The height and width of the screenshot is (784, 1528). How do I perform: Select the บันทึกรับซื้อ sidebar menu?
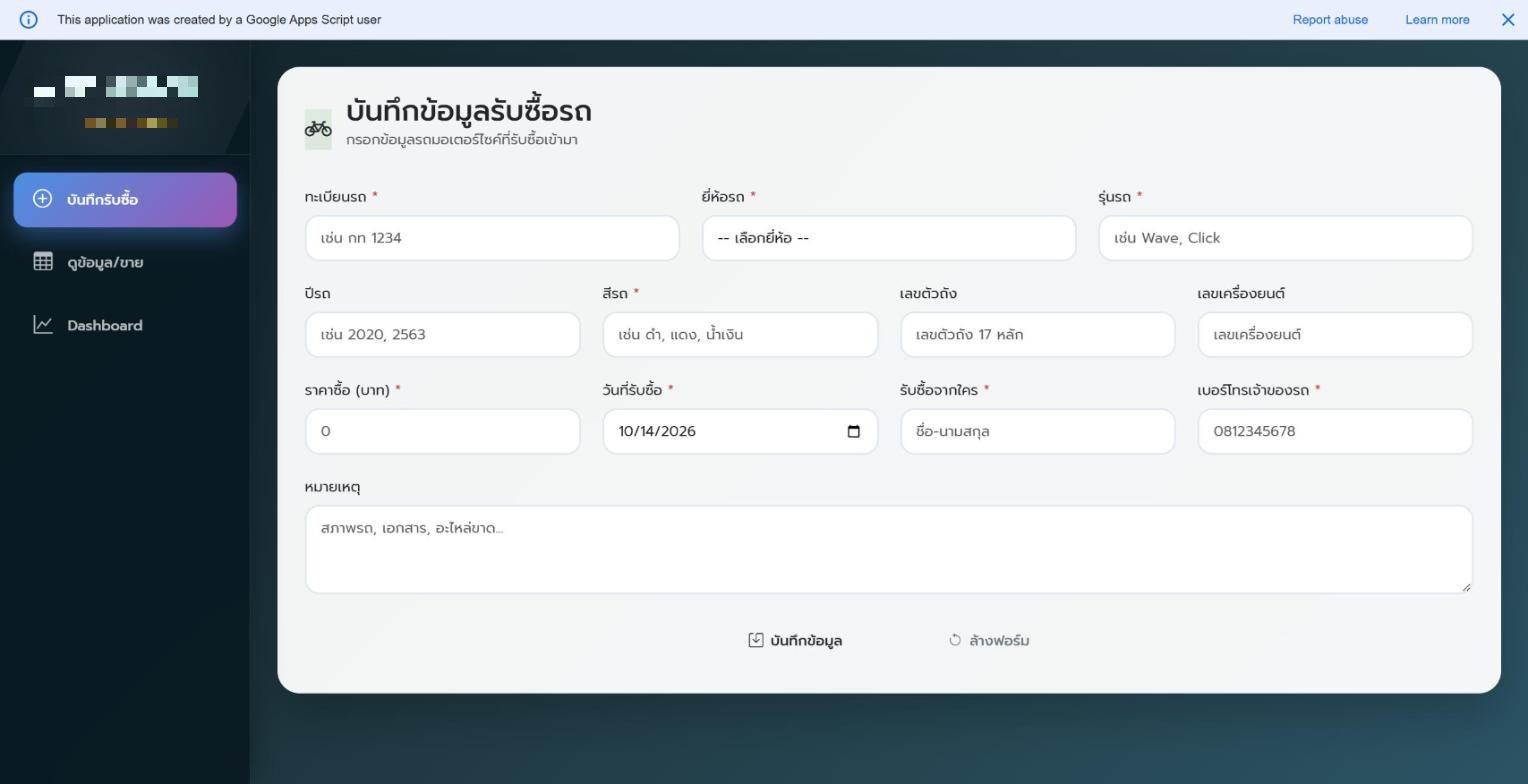pyautogui.click(x=125, y=199)
